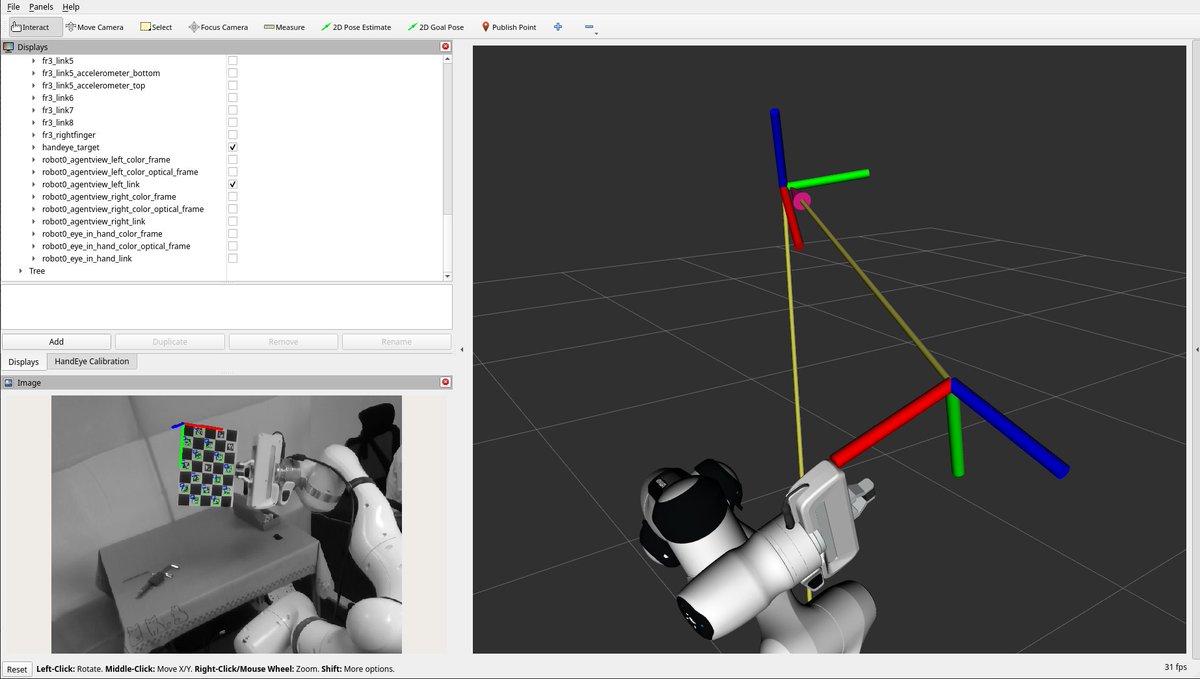This screenshot has width=1200, height=679.
Task: Select the 2D Goal Pose tool
Action: coord(436,27)
